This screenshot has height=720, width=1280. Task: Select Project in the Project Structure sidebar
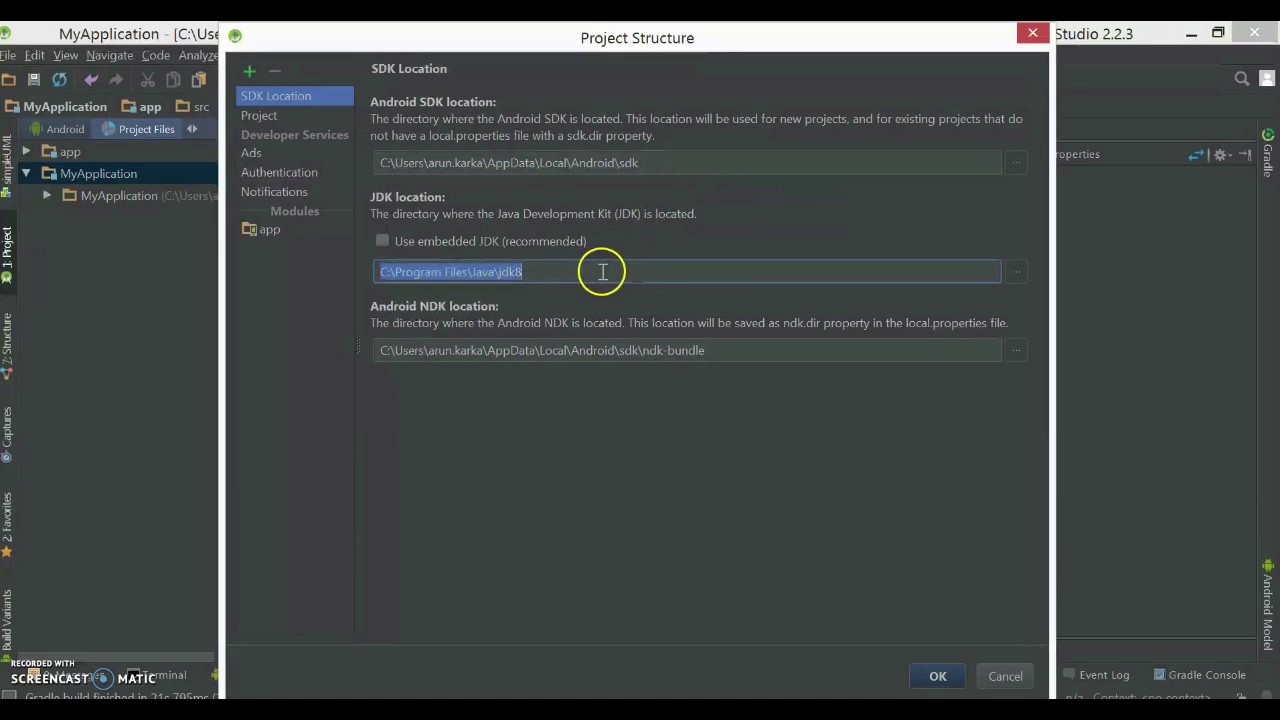259,116
